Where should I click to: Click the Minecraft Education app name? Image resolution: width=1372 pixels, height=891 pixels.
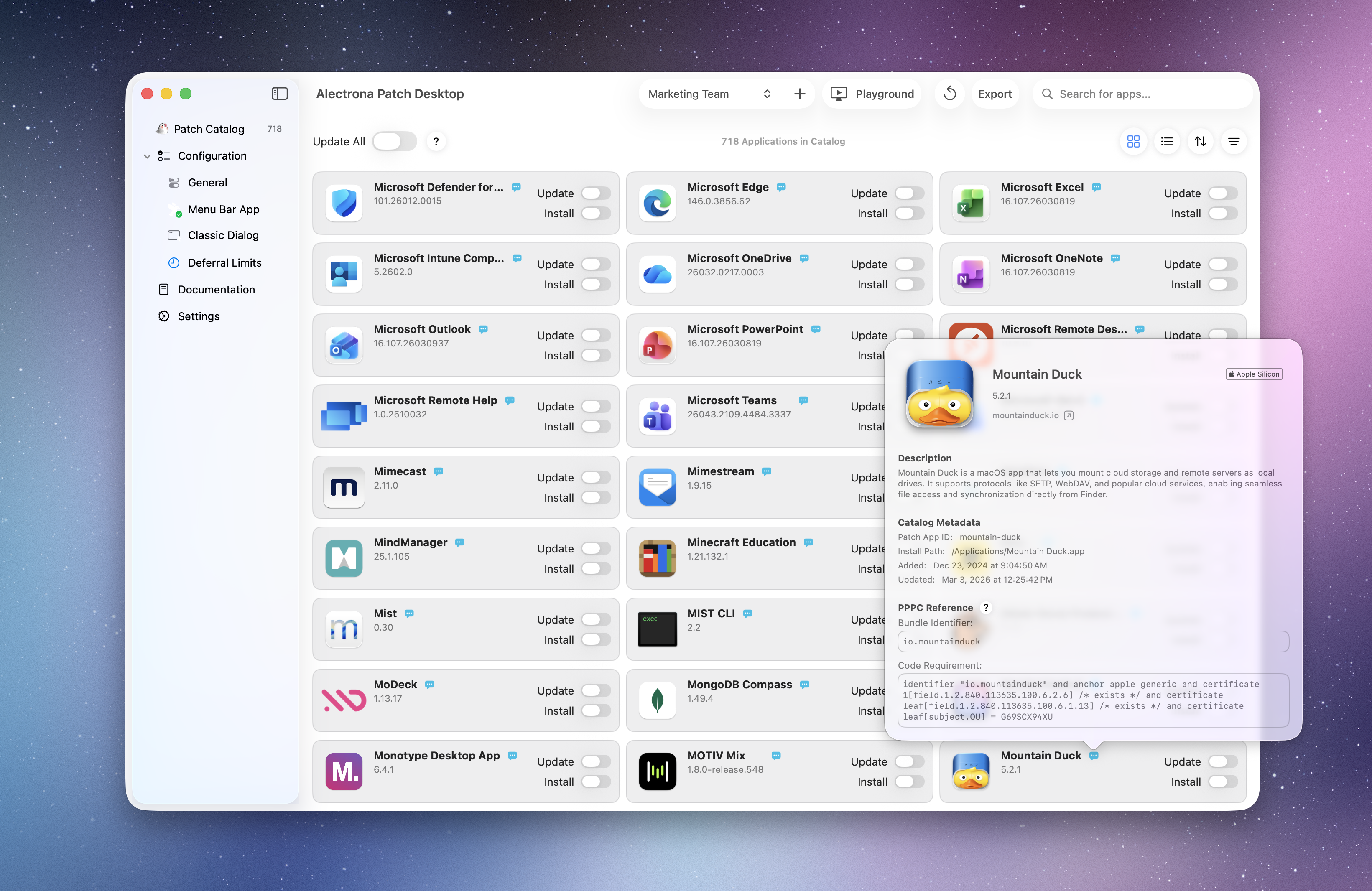[x=741, y=542]
